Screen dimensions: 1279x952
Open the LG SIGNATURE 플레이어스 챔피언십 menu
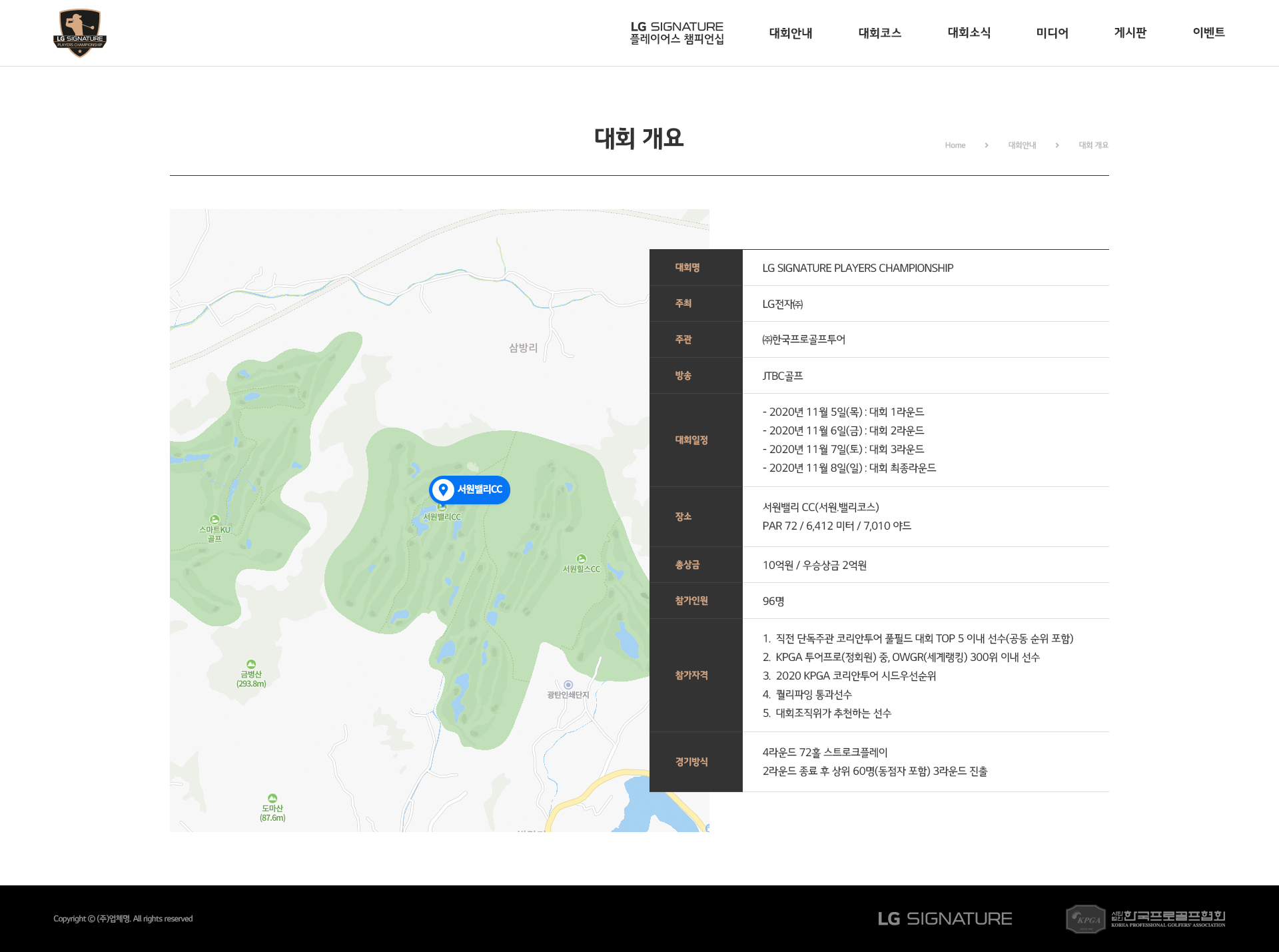tap(677, 33)
